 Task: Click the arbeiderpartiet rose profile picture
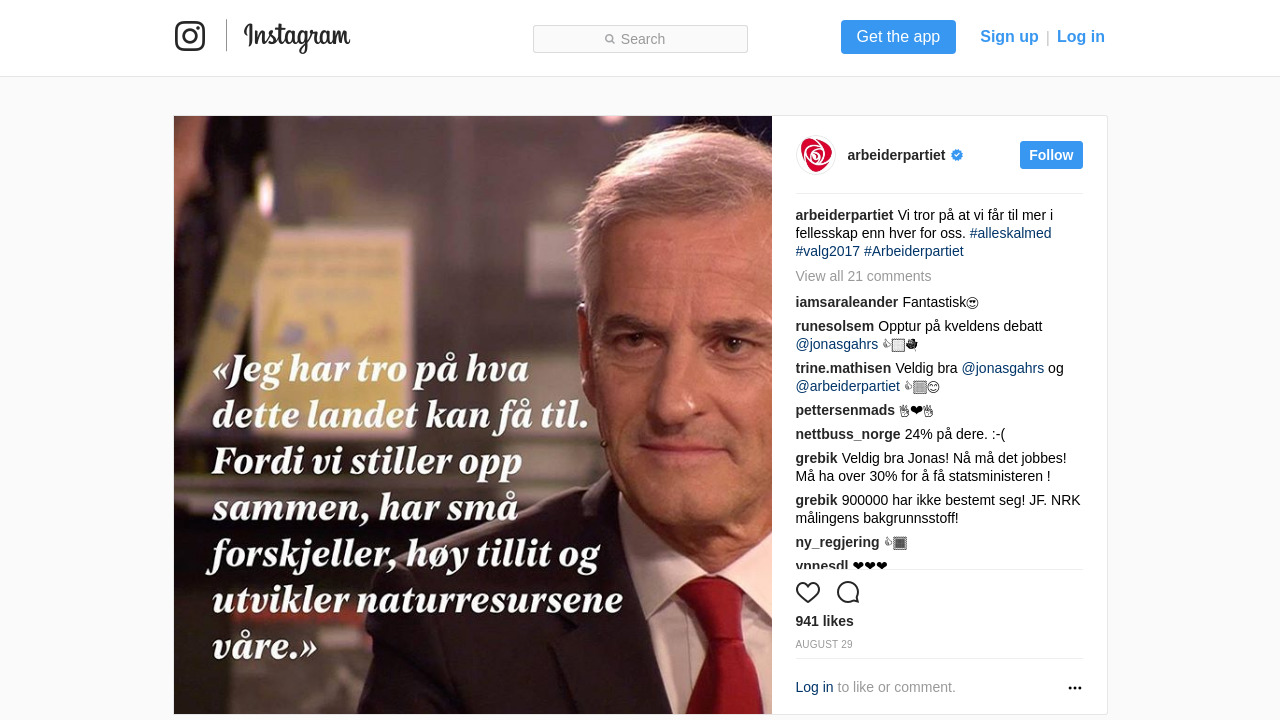(x=815, y=155)
